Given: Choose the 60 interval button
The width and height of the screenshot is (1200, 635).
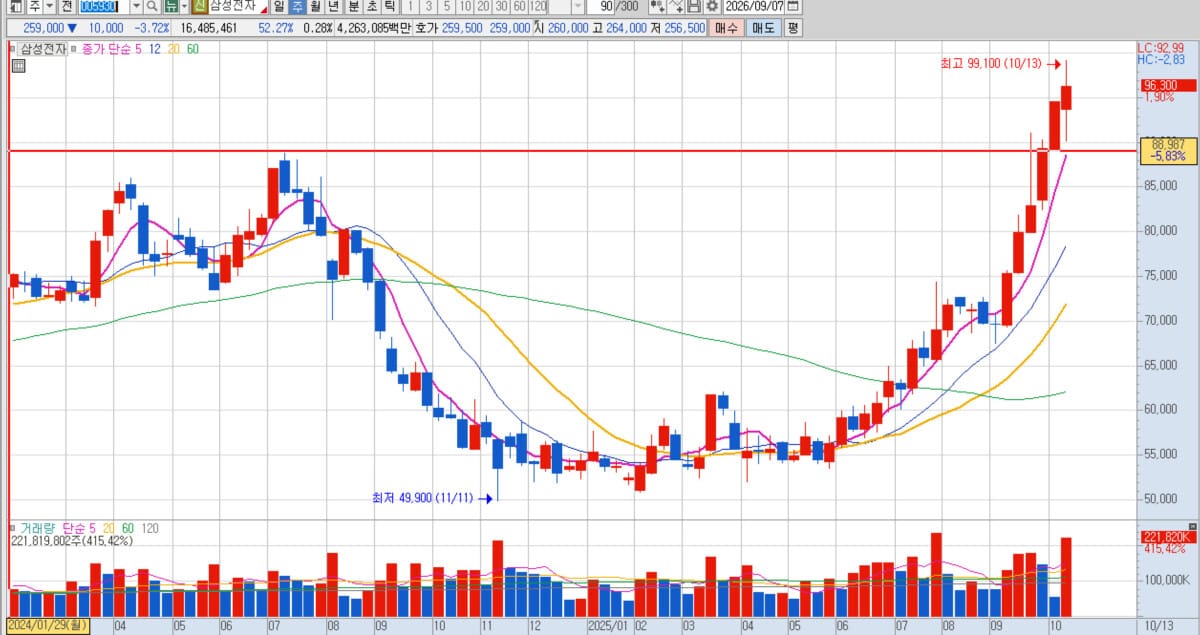Looking at the screenshot, I should click(520, 7).
